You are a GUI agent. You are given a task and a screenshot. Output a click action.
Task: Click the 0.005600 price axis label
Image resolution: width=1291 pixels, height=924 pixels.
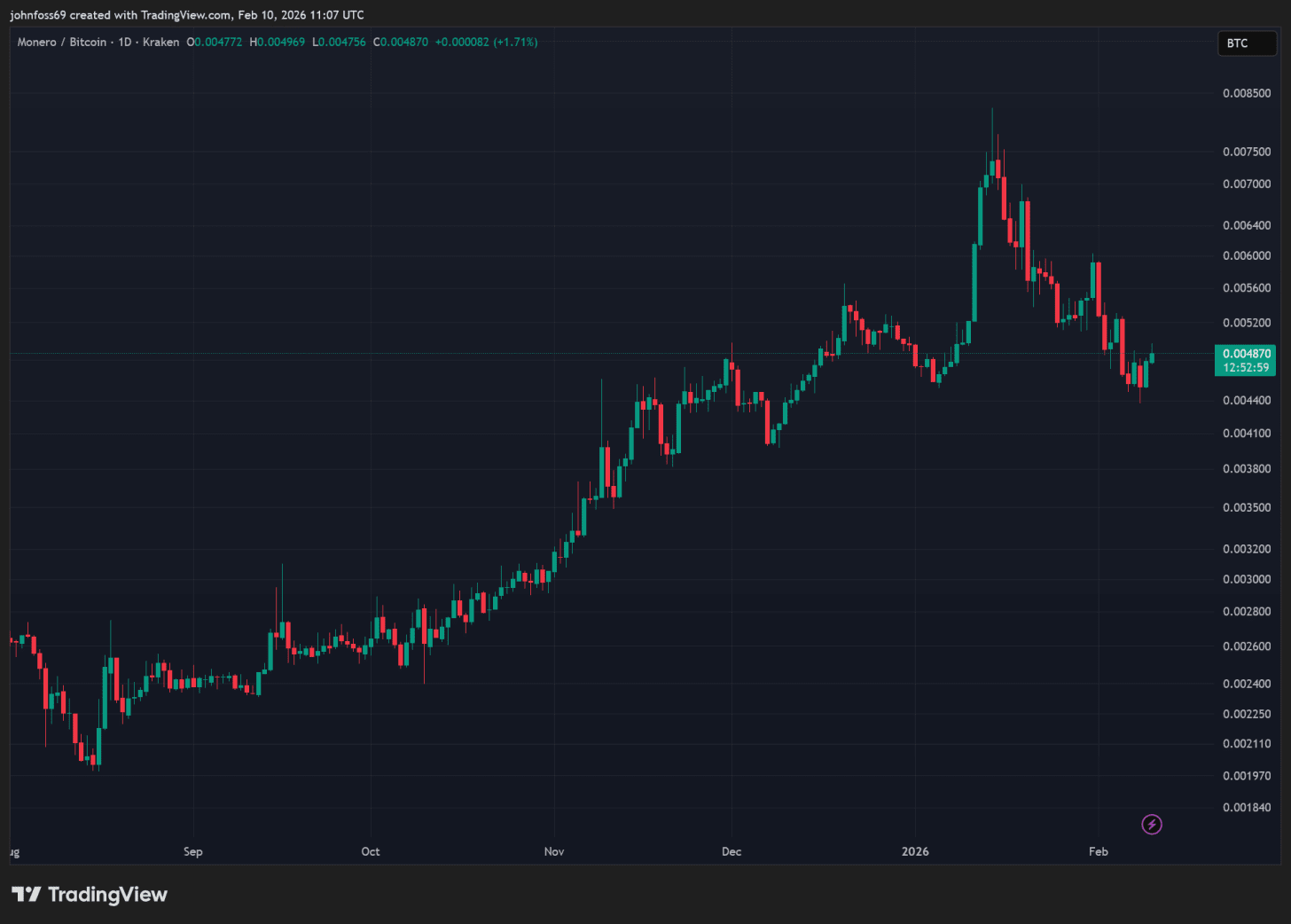[1247, 287]
